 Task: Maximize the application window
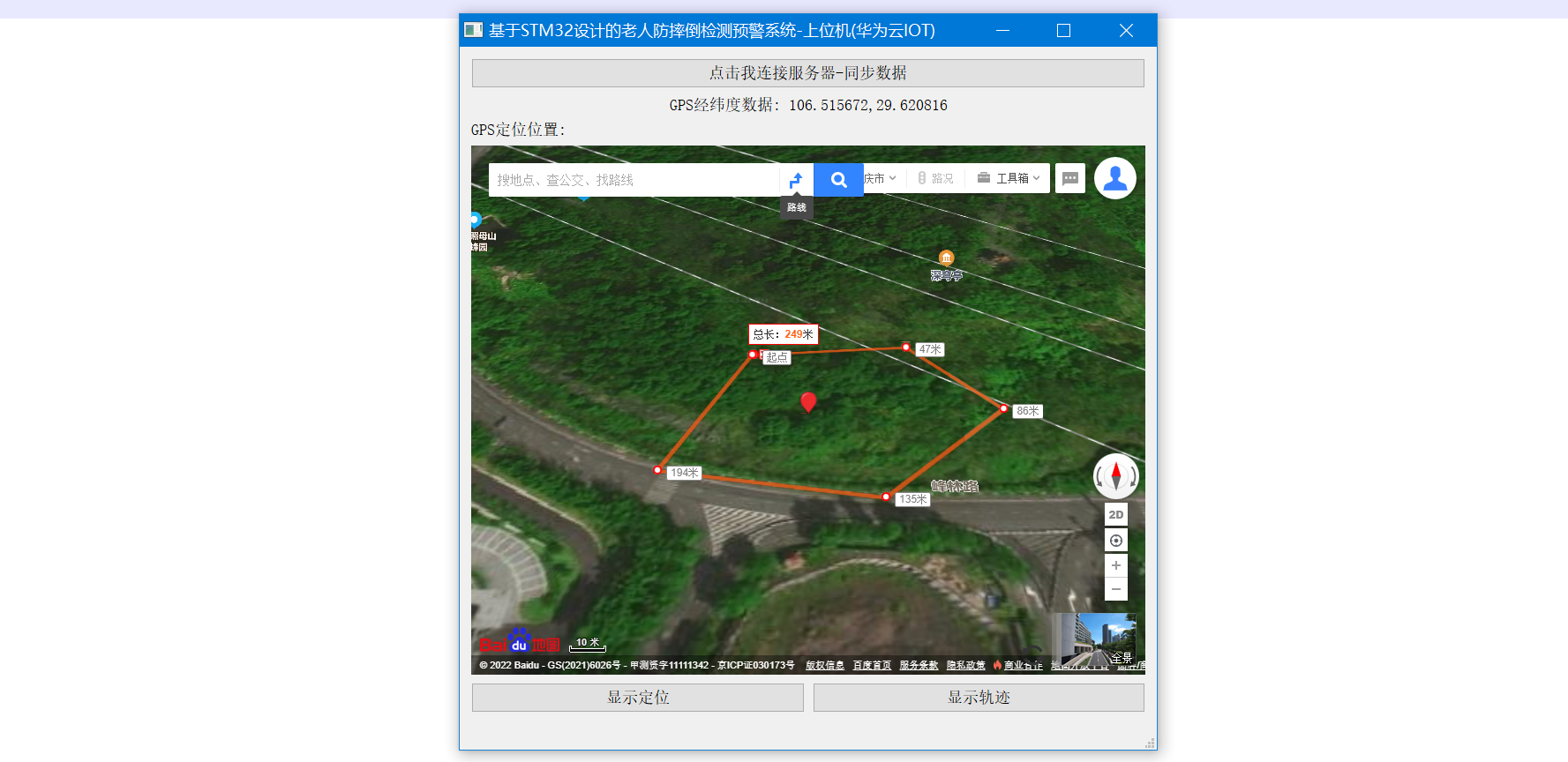click(x=1063, y=31)
